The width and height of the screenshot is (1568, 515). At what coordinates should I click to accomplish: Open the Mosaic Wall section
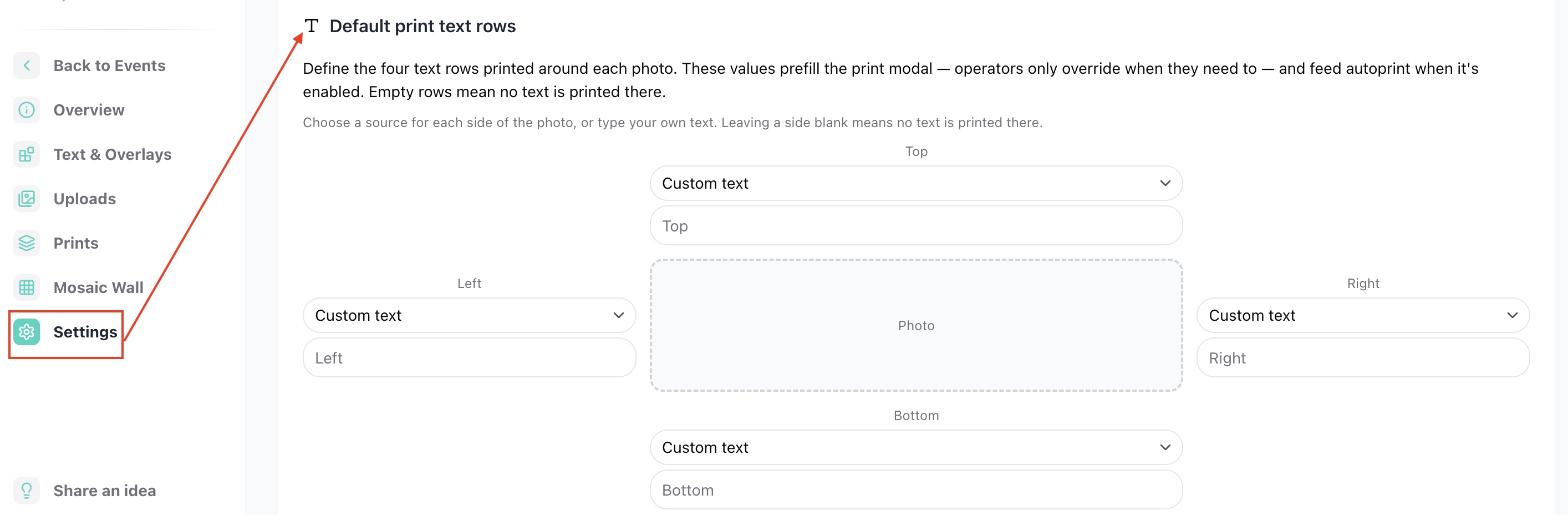click(99, 287)
